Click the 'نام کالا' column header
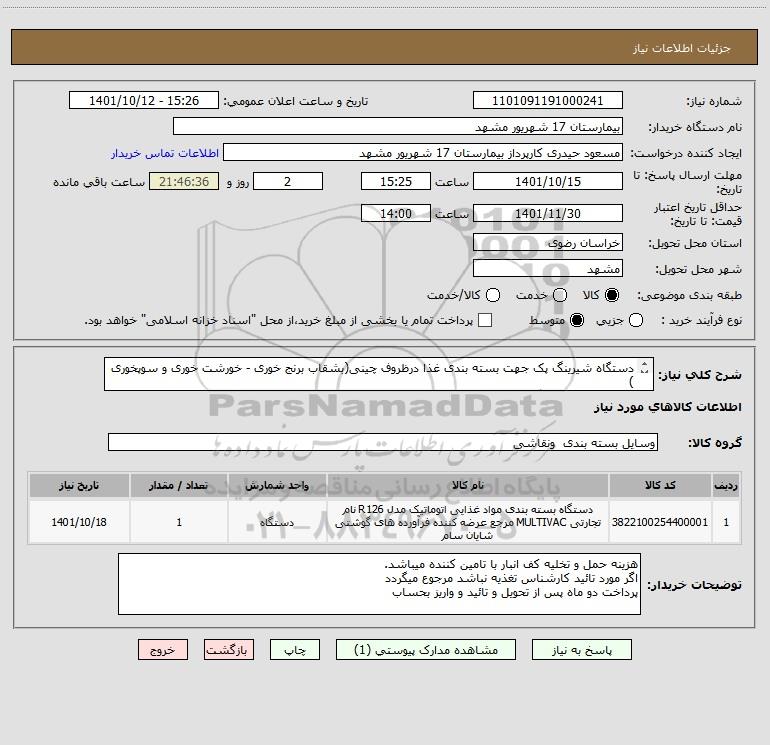770x745 pixels. (x=468, y=485)
